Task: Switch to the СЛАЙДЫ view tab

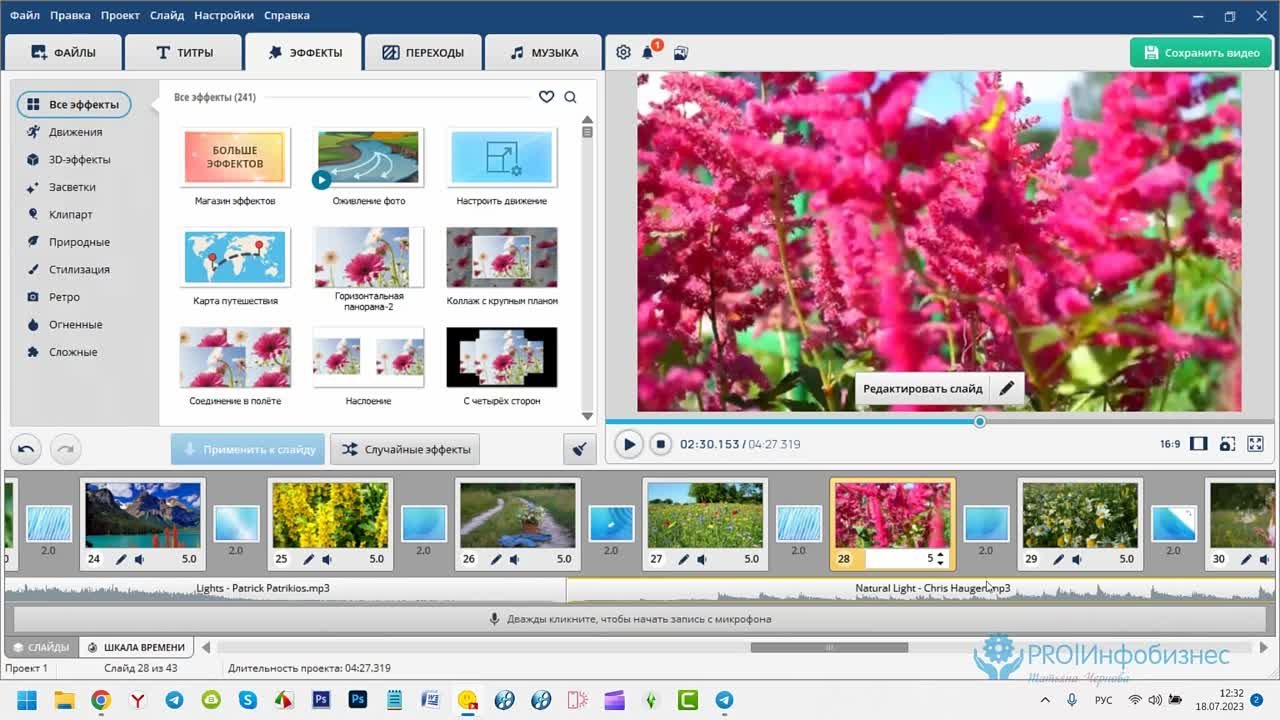Action: [41, 647]
